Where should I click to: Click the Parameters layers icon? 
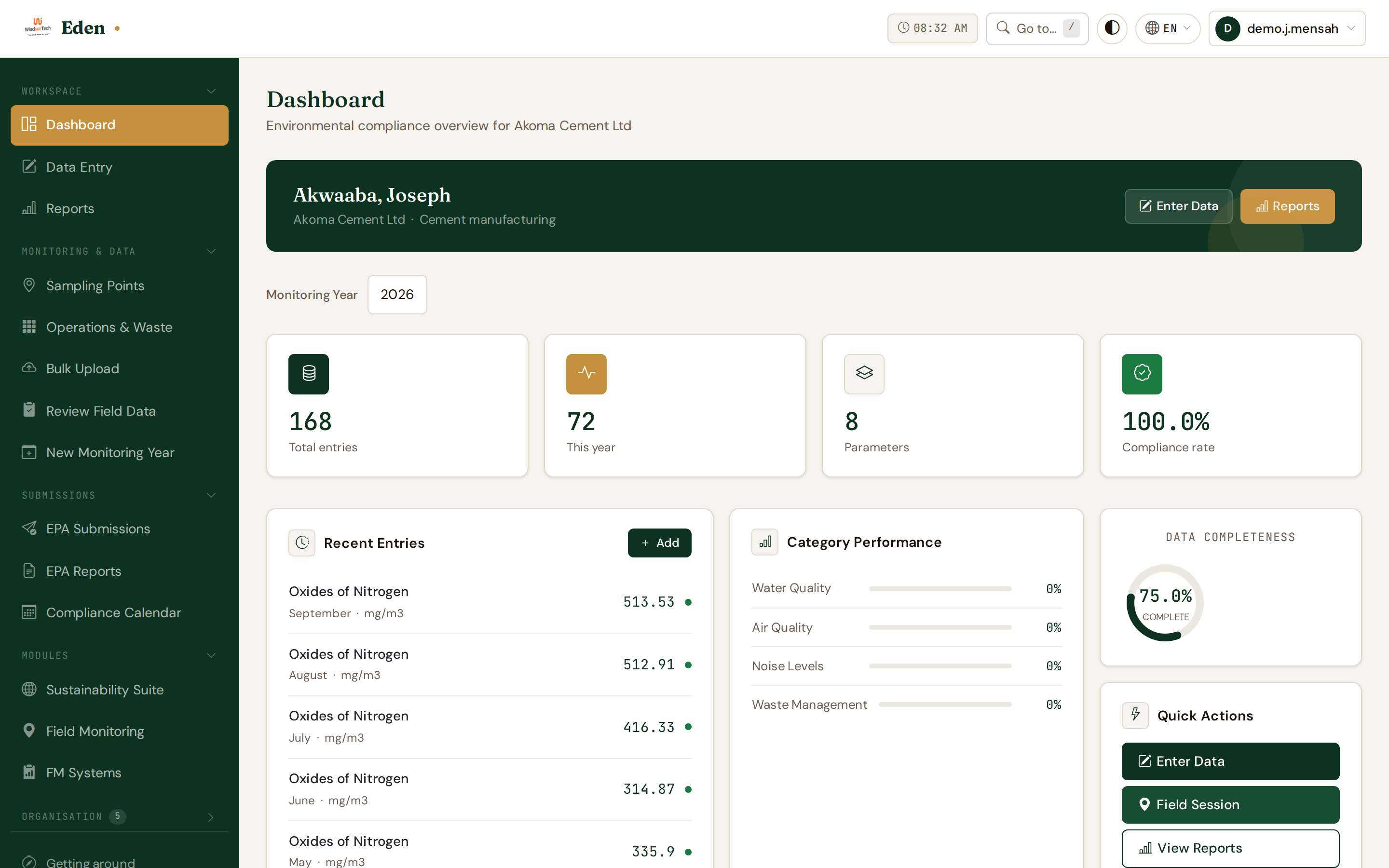(864, 374)
